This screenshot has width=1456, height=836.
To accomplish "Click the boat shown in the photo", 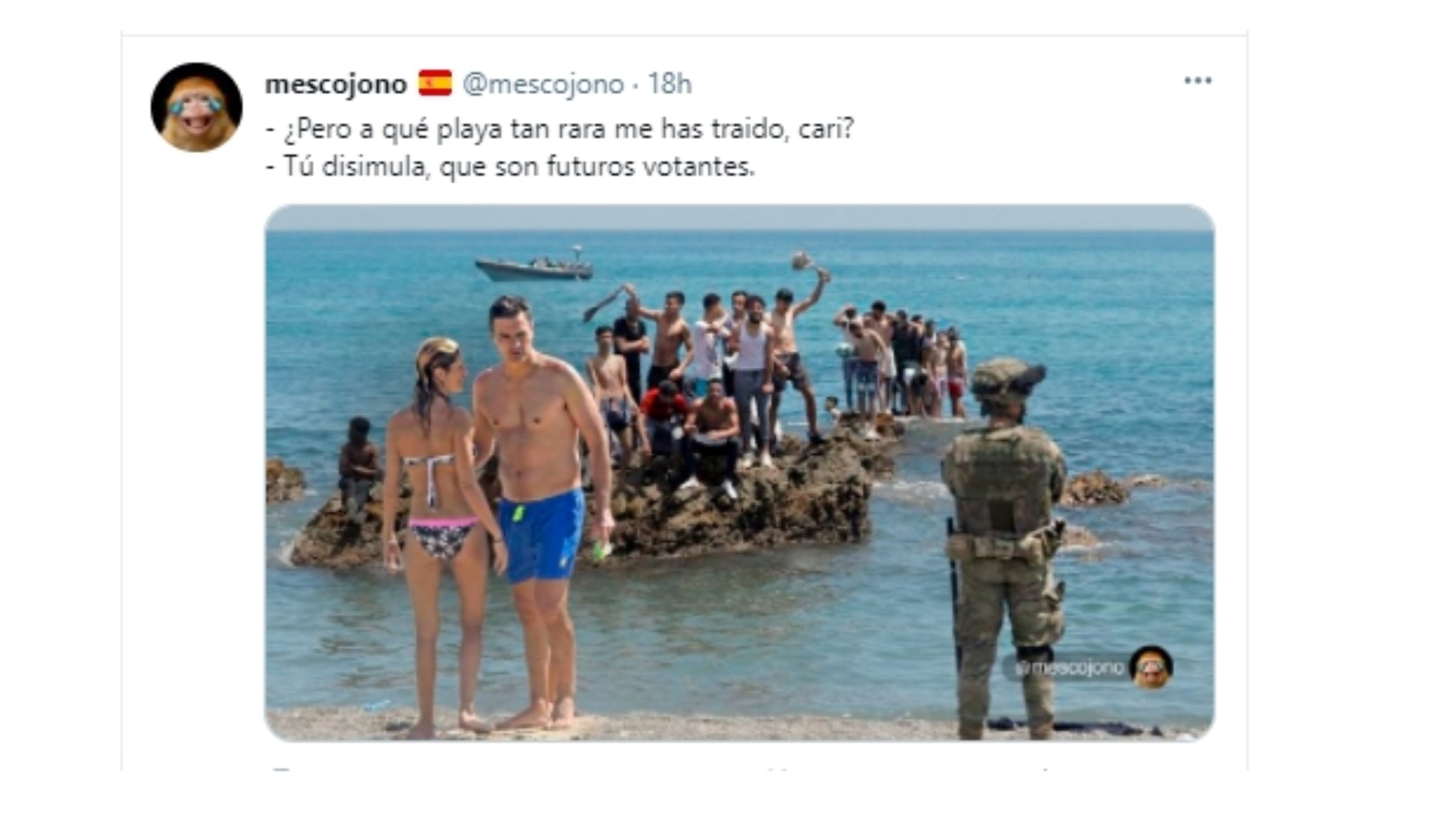I will pos(534,265).
